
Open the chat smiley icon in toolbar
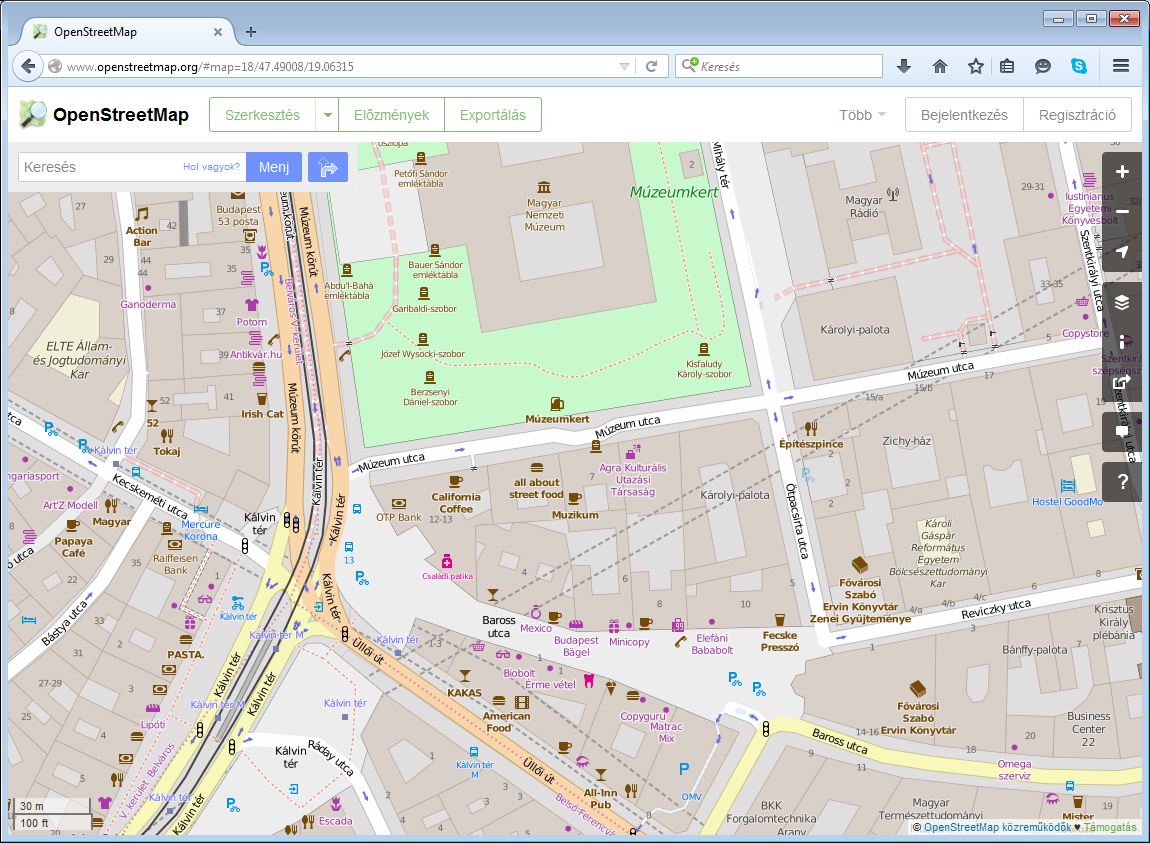click(1042, 66)
